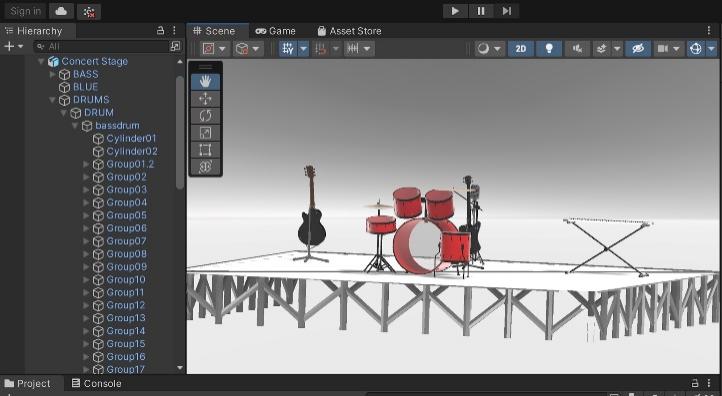Collapse the DRUMS object node
The image size is (722, 396).
point(53,100)
